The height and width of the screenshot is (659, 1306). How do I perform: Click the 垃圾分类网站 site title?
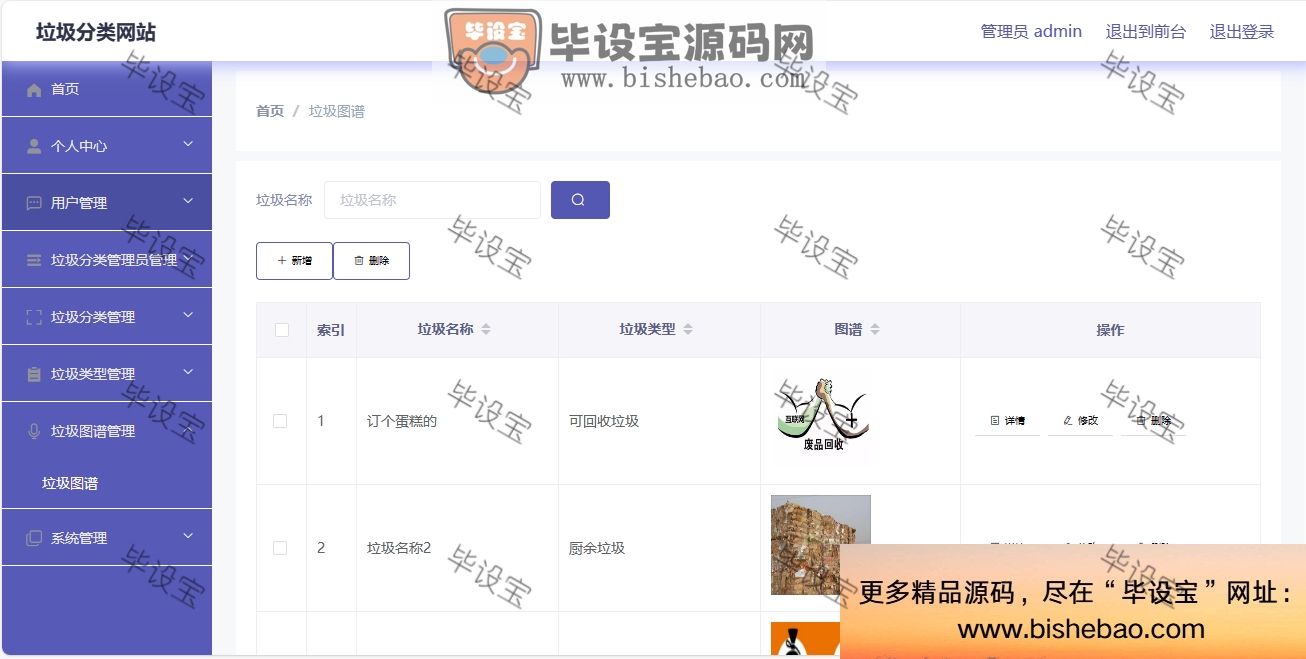pos(96,32)
